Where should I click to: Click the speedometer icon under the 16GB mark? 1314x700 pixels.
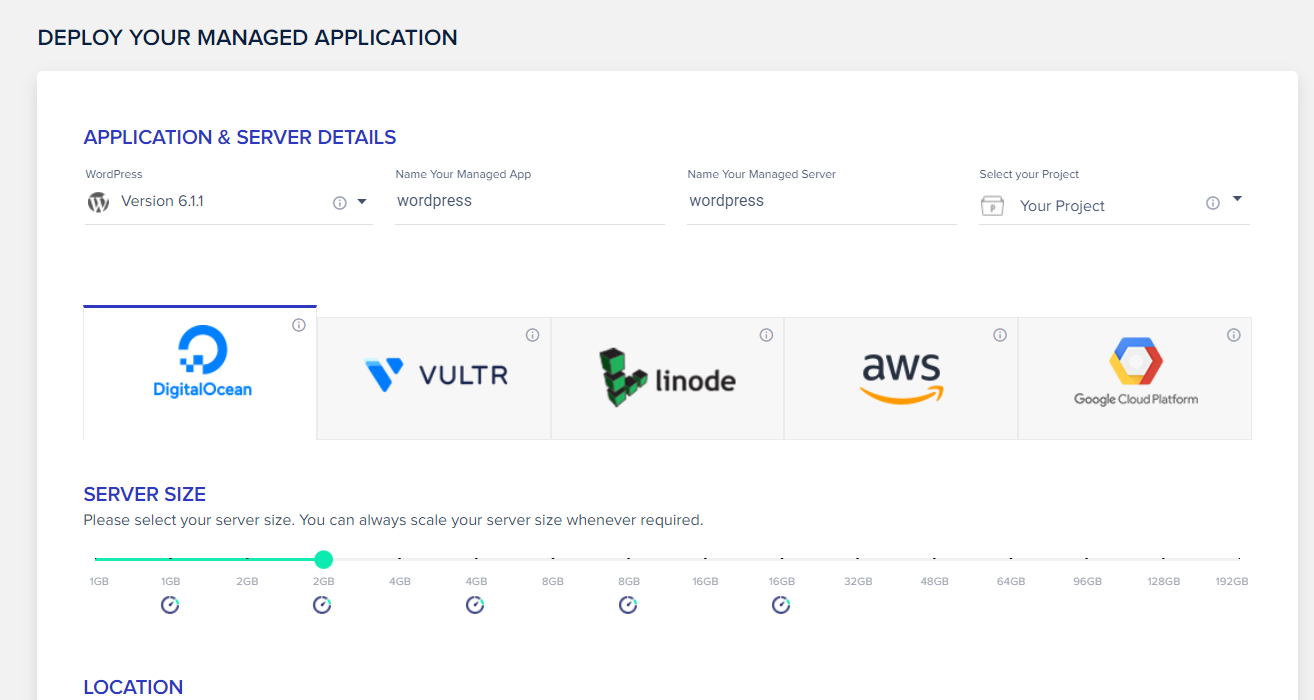781,605
